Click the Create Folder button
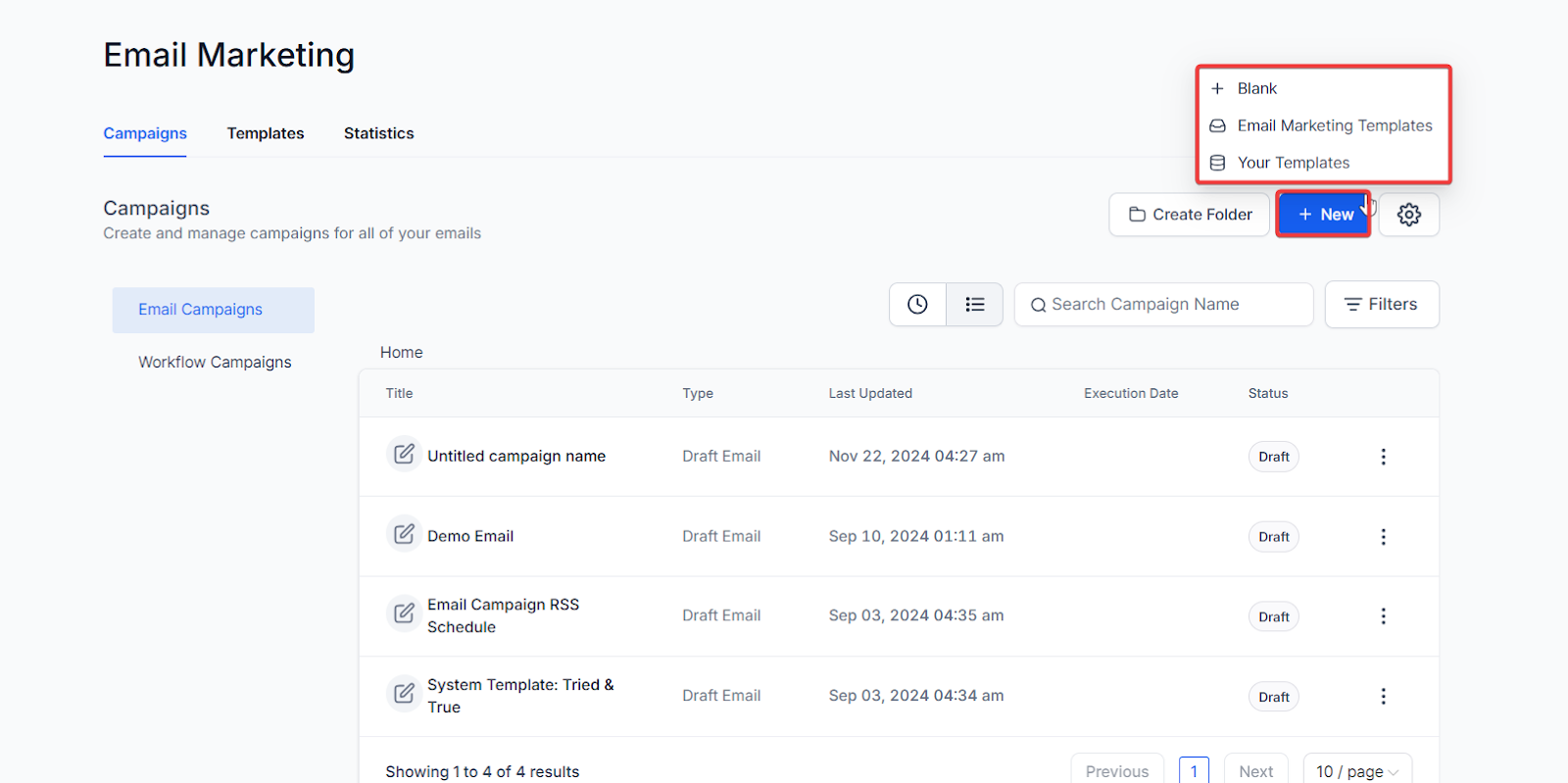 point(1190,215)
